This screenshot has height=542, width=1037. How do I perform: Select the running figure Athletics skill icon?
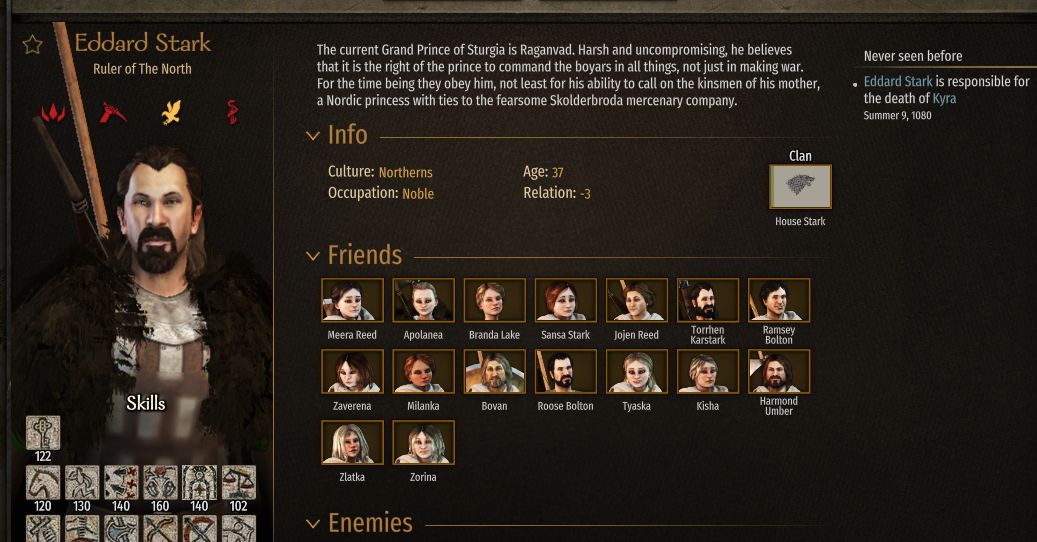click(82, 483)
